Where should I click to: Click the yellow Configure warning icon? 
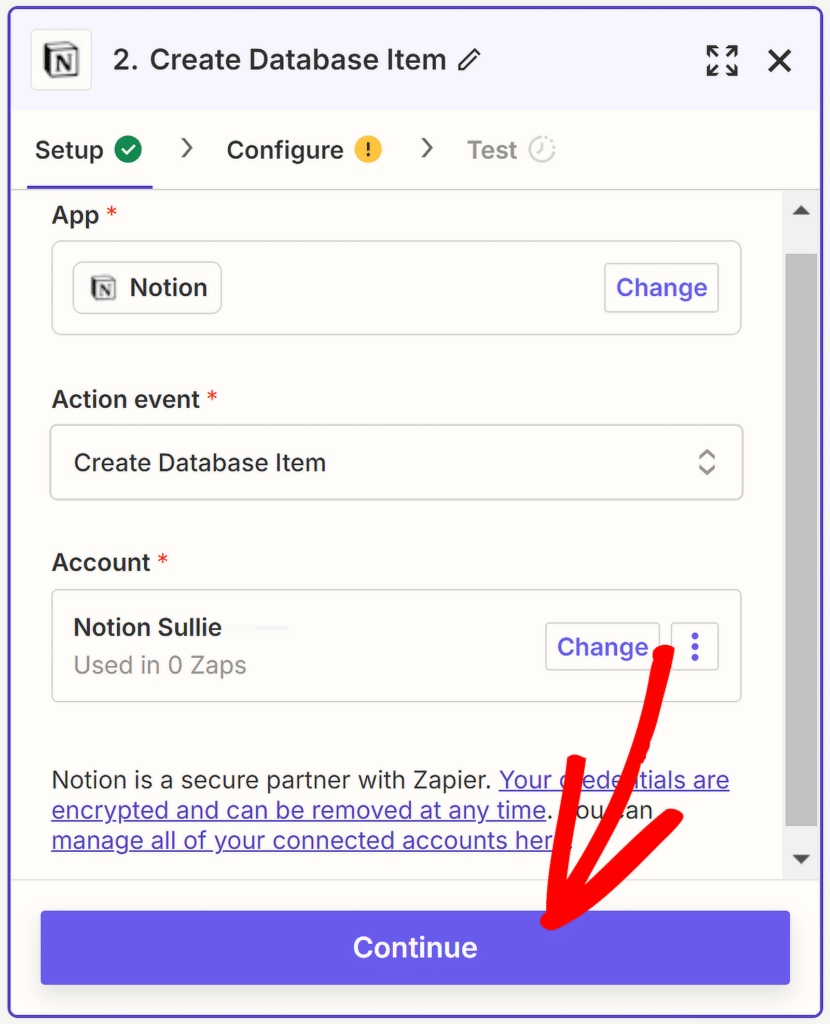[x=368, y=150]
